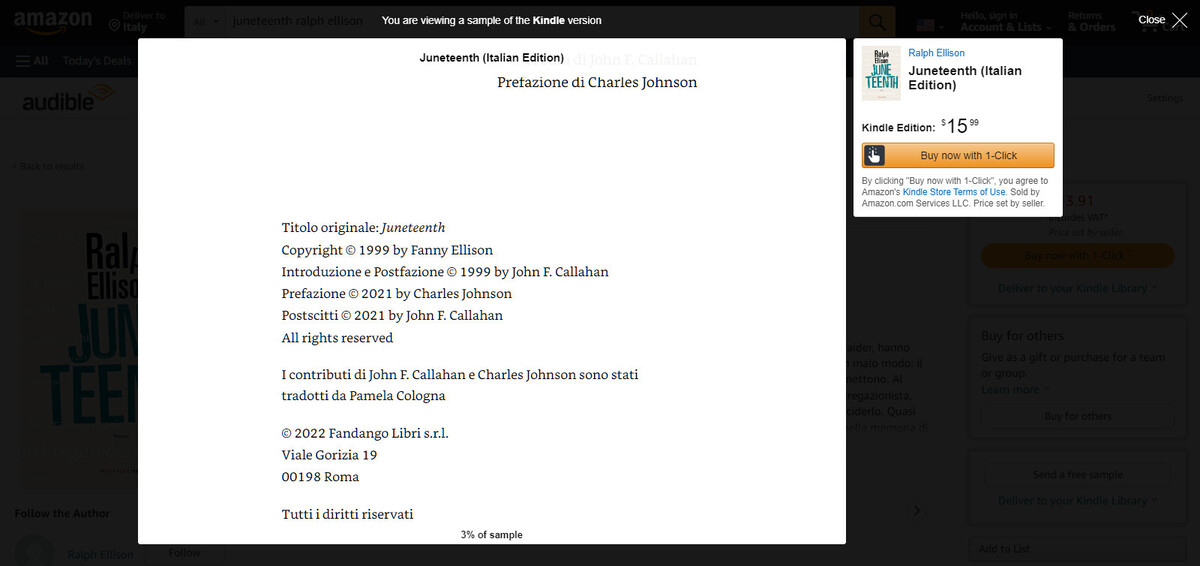
Task: Click the Buy for others button
Action: click(x=1078, y=416)
